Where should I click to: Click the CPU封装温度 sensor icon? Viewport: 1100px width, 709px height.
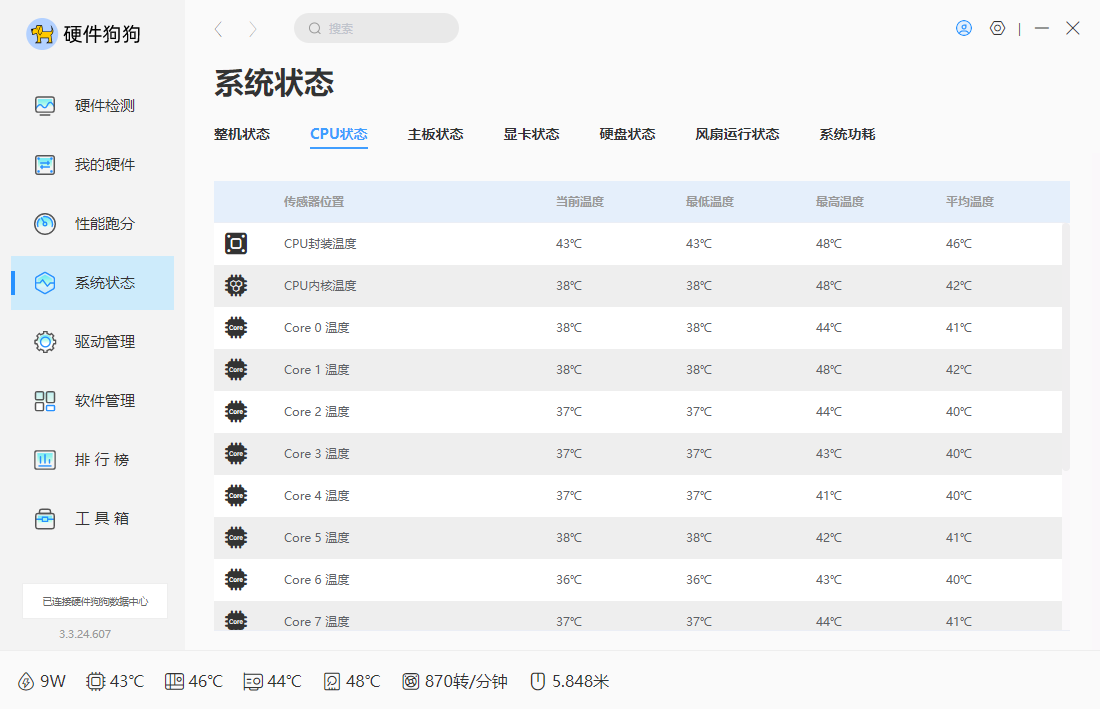(236, 243)
